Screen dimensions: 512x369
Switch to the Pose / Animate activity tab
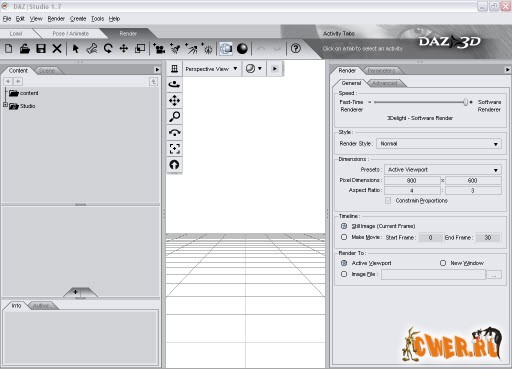click(x=71, y=34)
